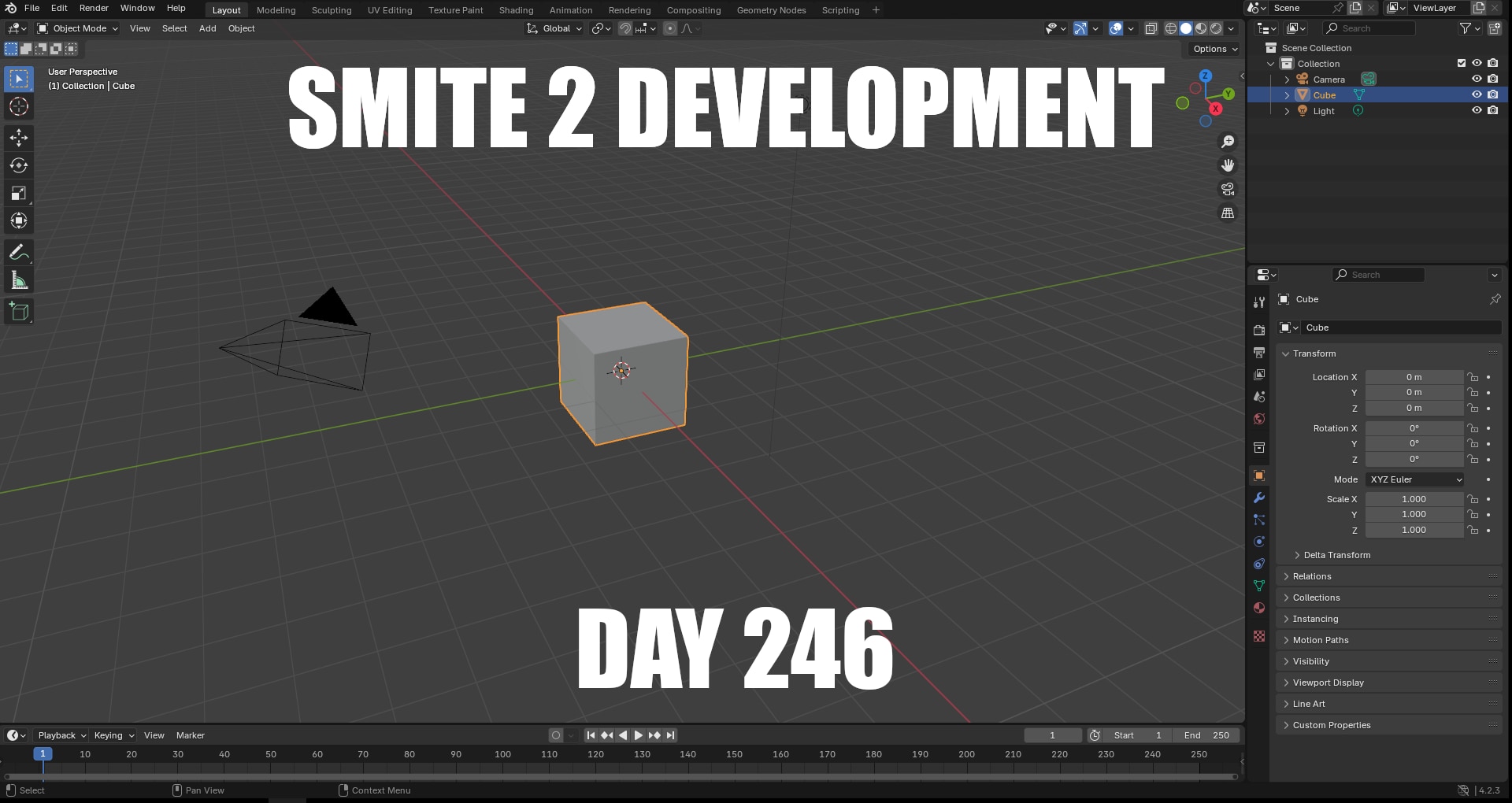Toggle lock on Scale Y
Screen dimensions: 1512x803
1473,514
